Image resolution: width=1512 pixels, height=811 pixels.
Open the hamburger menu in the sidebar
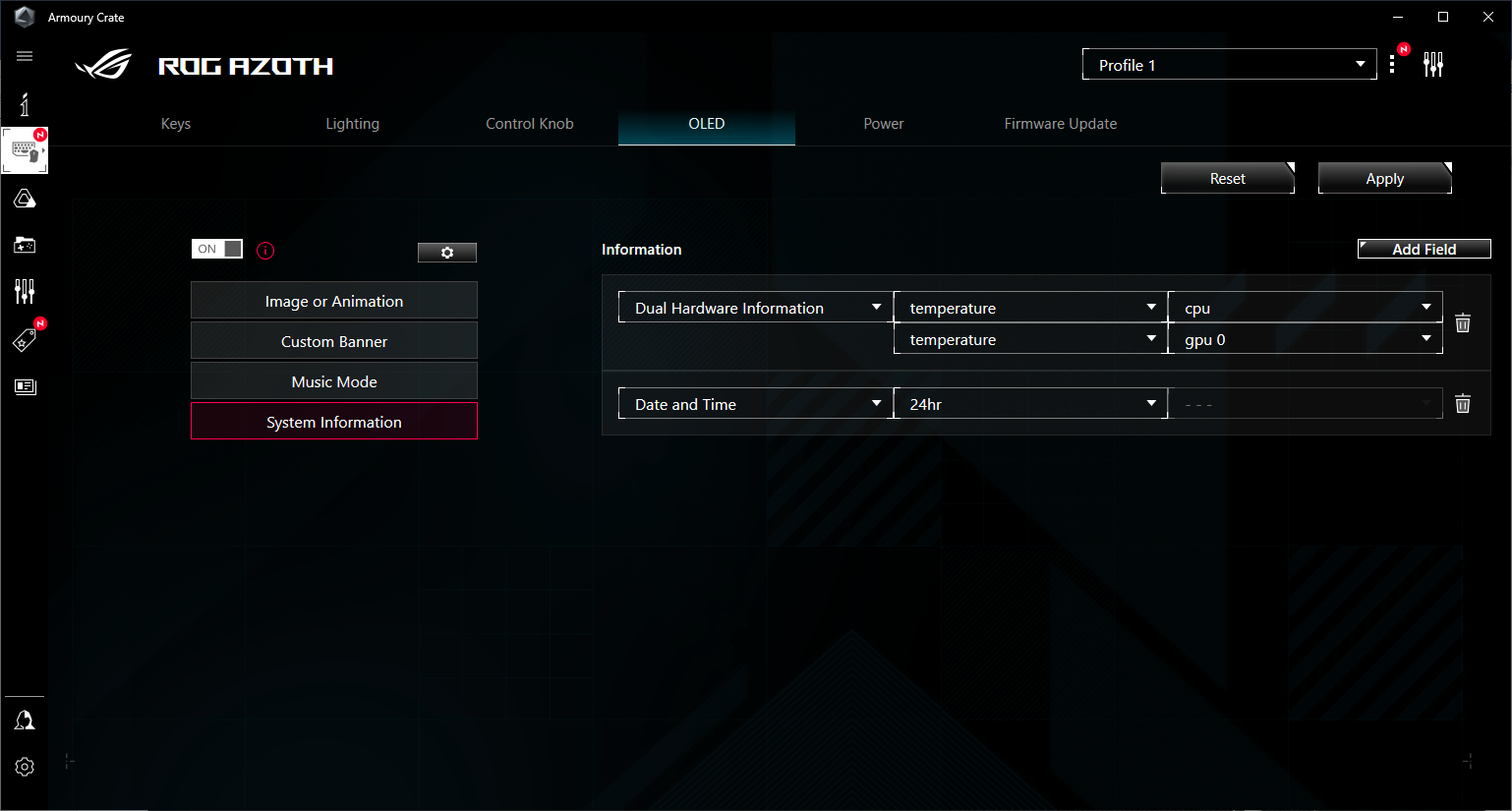(25, 56)
